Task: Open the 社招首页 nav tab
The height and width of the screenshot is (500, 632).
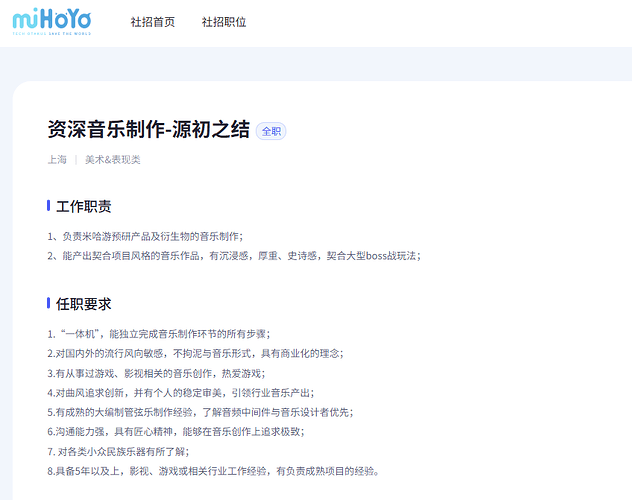Action: pyautogui.click(x=153, y=22)
